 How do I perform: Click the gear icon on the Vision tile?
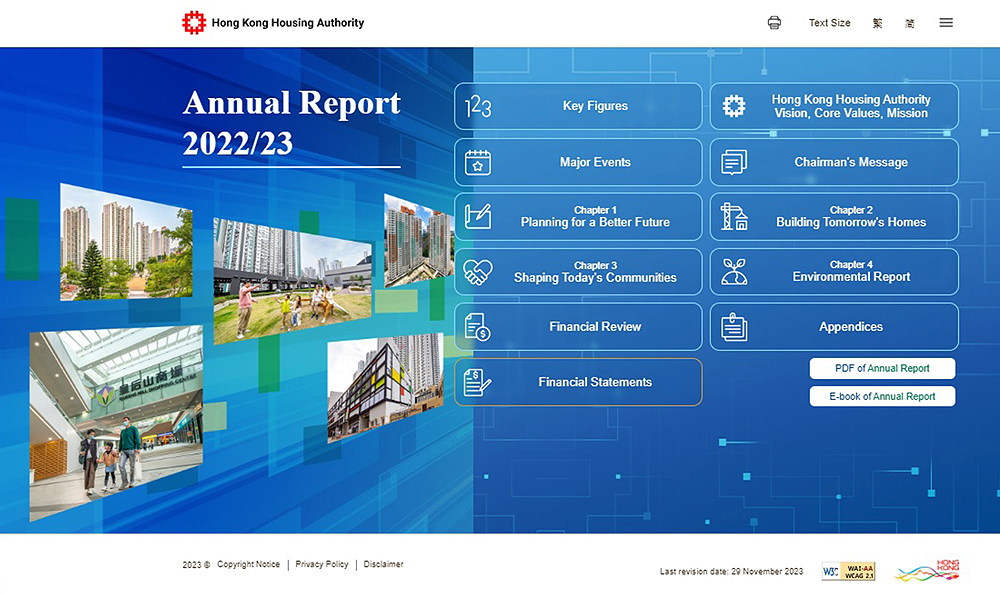click(734, 106)
